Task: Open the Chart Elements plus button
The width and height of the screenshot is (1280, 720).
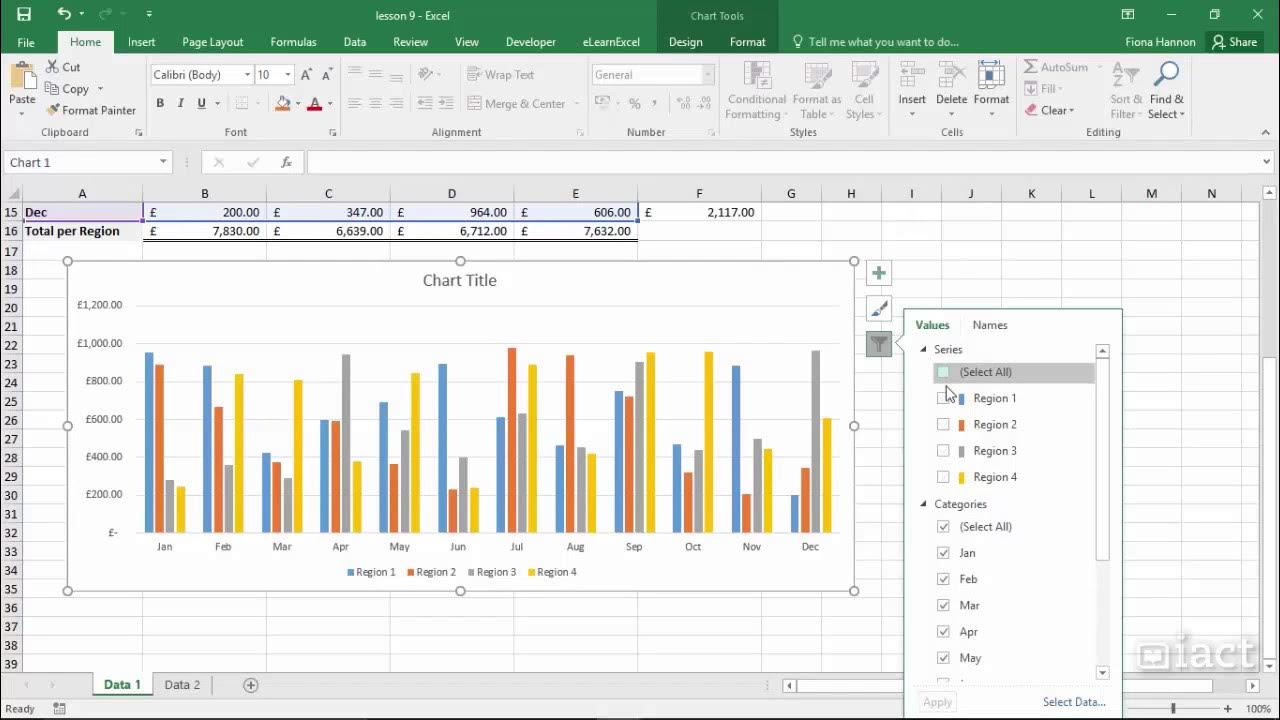Action: click(878, 273)
